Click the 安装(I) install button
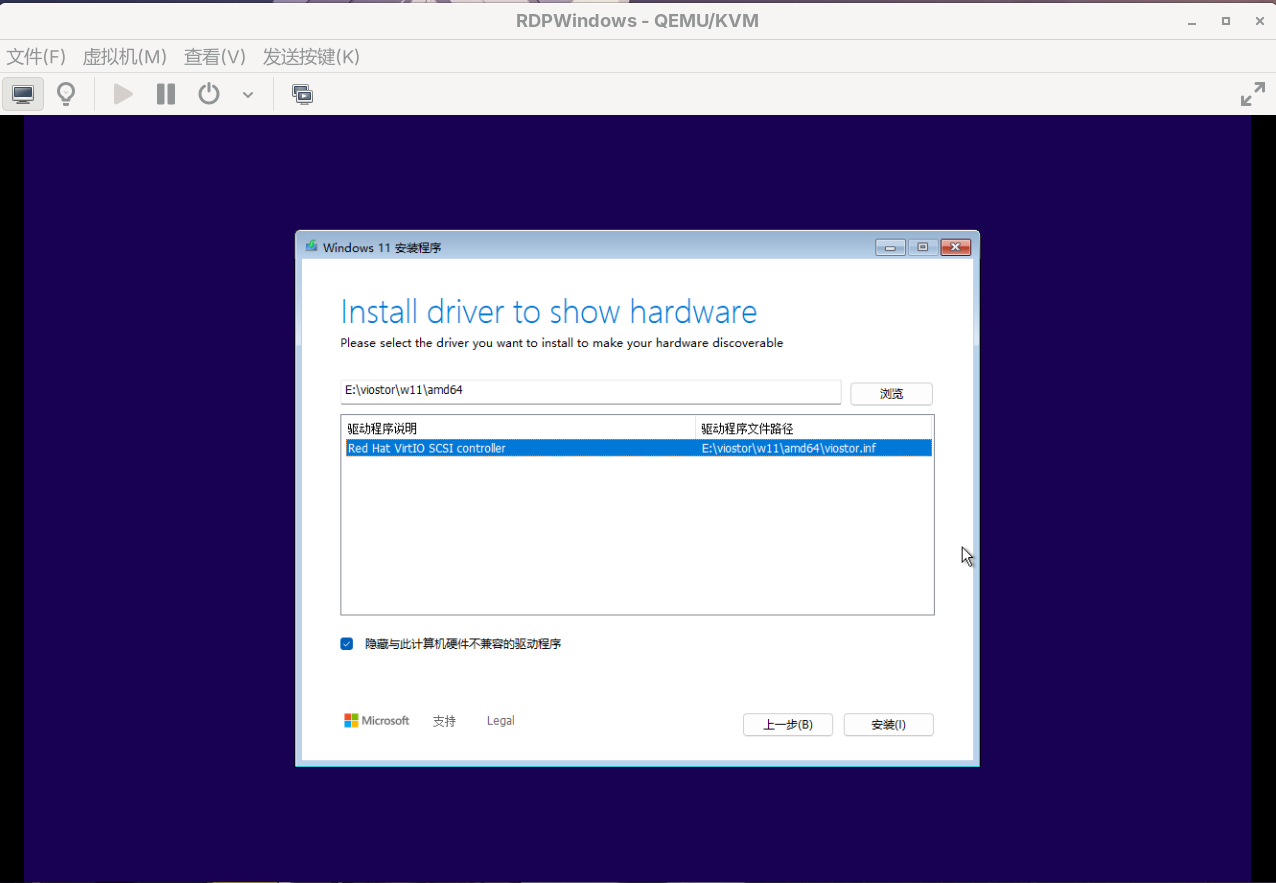Screen dimensions: 1276x883 pos(888,725)
